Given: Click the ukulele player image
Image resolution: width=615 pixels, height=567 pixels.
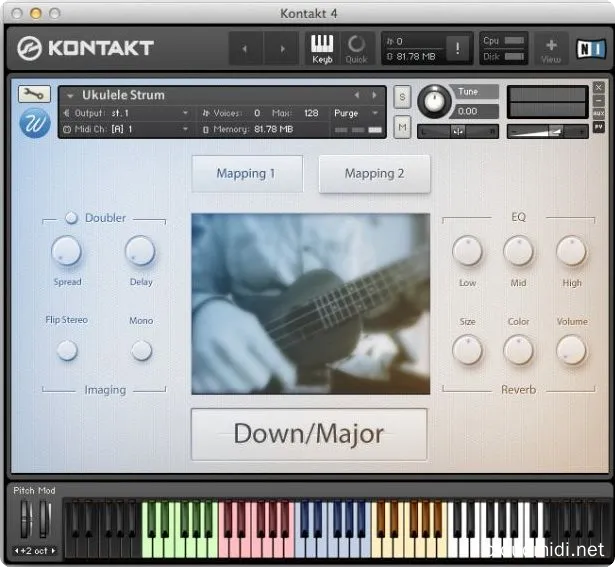Looking at the screenshot, I should (309, 303).
